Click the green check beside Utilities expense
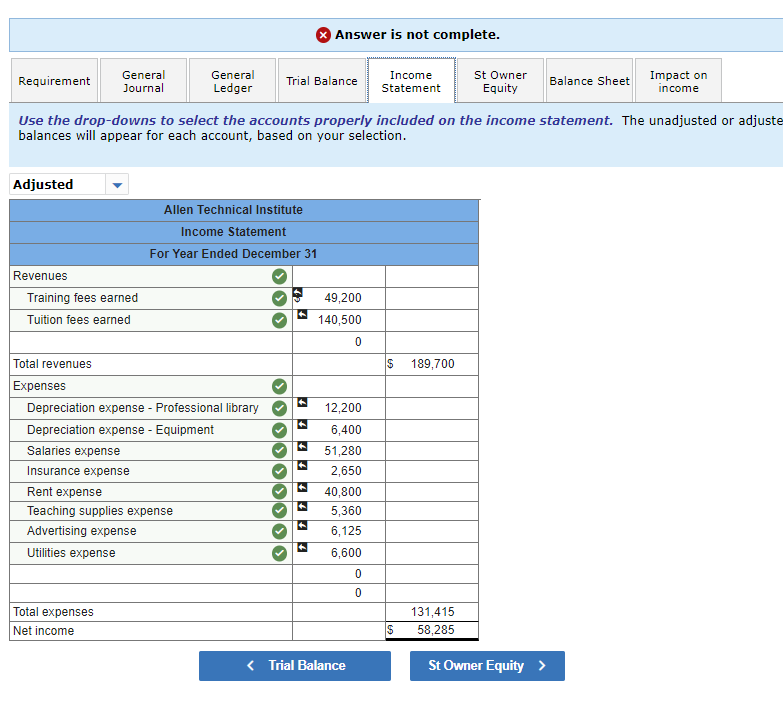The width and height of the screenshot is (783, 712). pyautogui.click(x=279, y=553)
